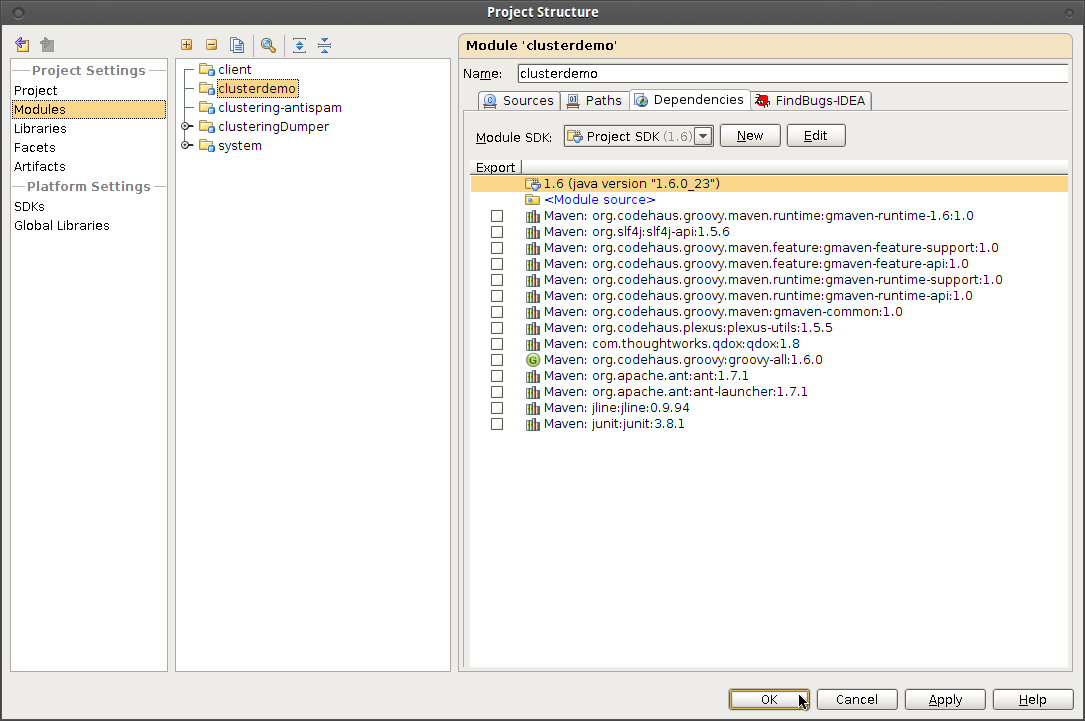Click the module Name text field
This screenshot has width=1085, height=721.
click(792, 73)
